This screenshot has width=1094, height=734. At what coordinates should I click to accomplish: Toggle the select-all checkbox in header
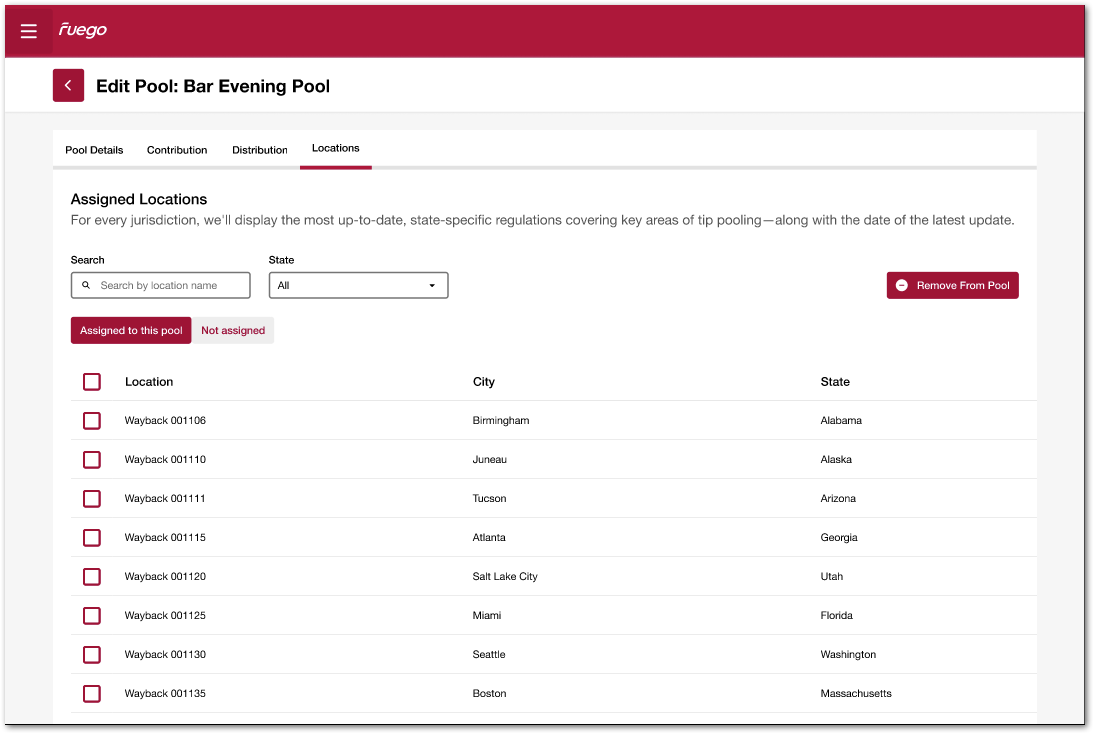(92, 382)
